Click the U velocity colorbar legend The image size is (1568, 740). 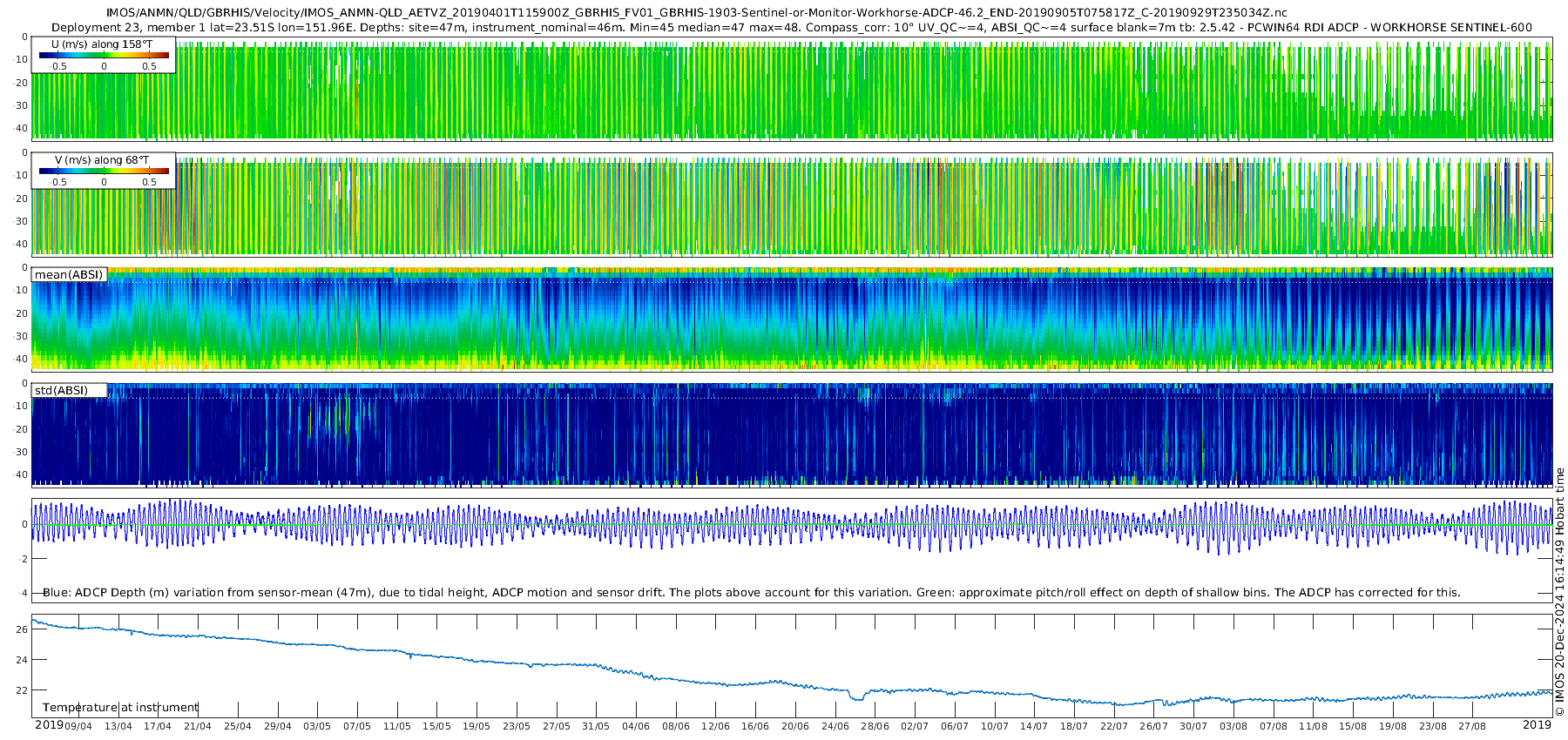(x=104, y=55)
